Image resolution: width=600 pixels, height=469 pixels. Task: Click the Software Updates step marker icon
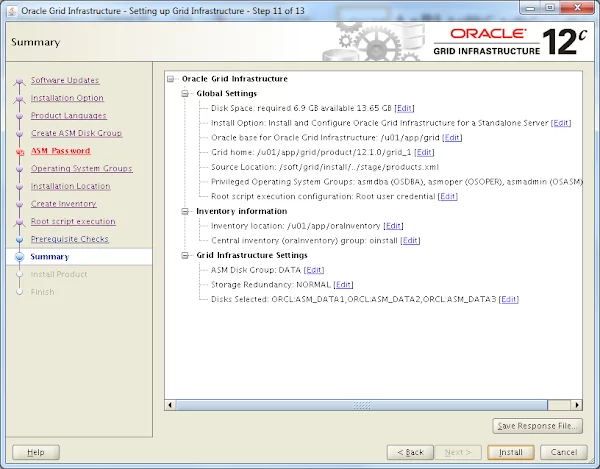point(20,81)
